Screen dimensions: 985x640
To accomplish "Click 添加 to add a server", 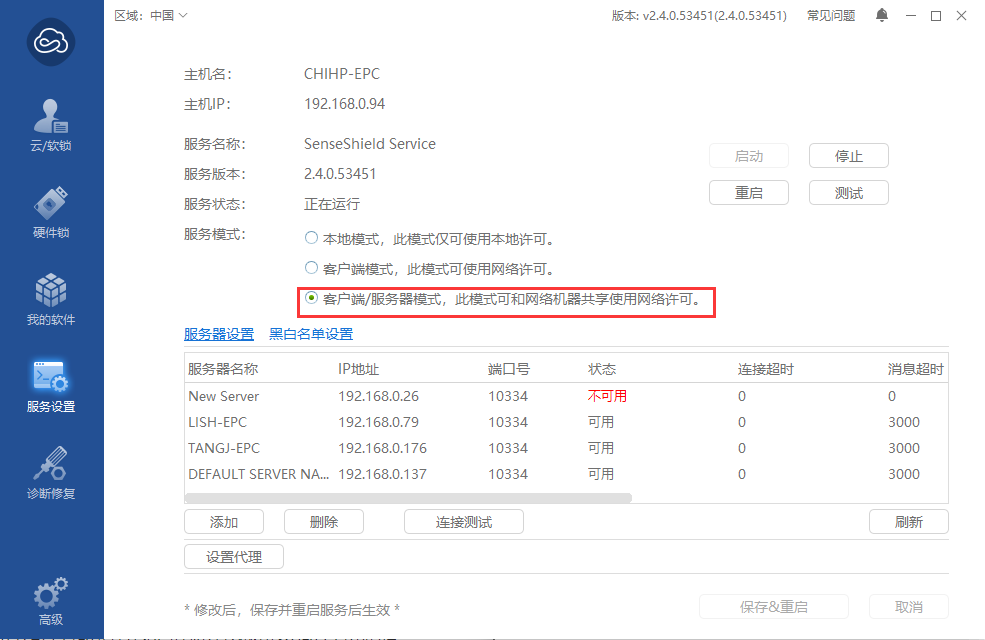I will (224, 522).
